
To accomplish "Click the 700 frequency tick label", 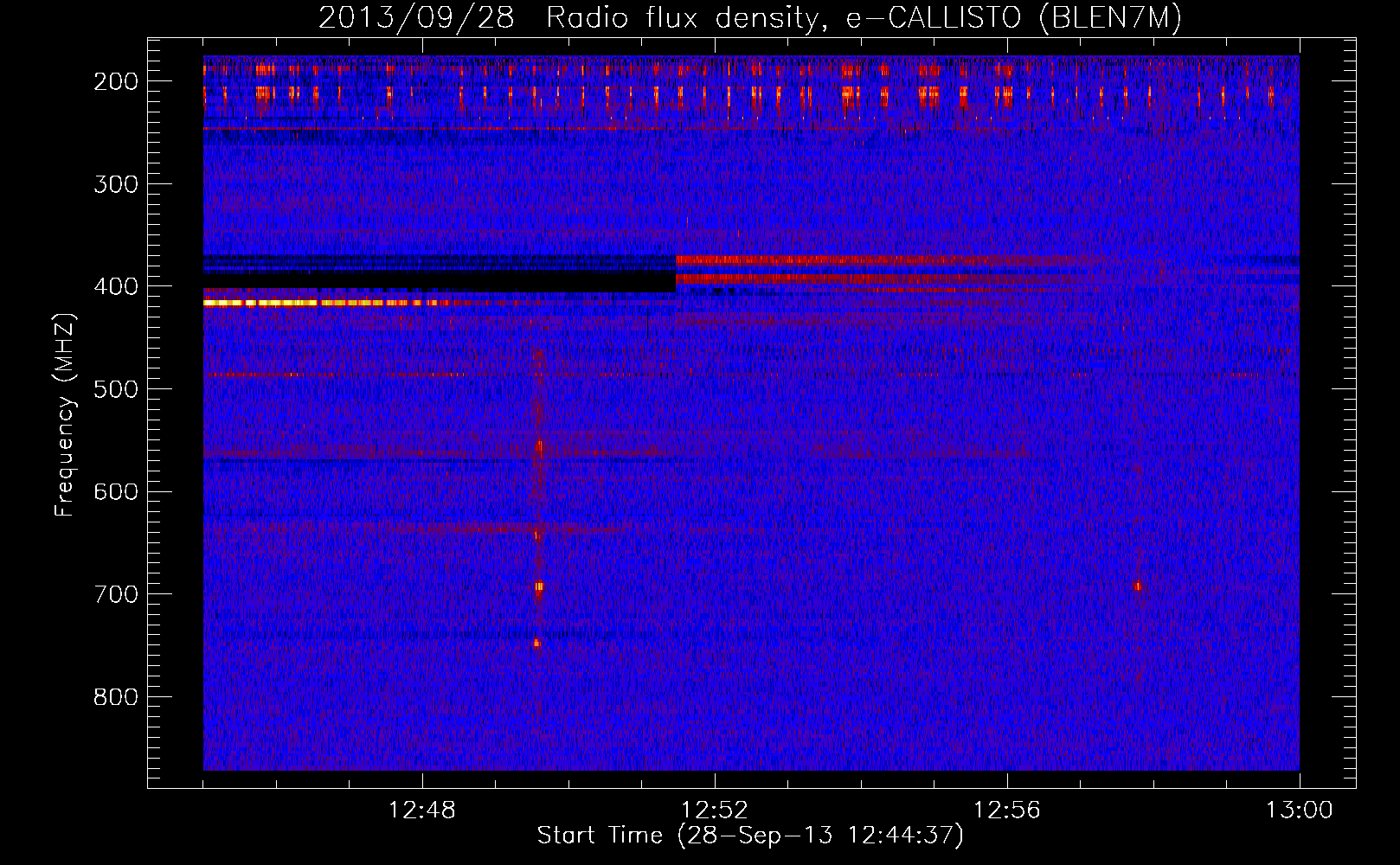I will click(x=115, y=594).
